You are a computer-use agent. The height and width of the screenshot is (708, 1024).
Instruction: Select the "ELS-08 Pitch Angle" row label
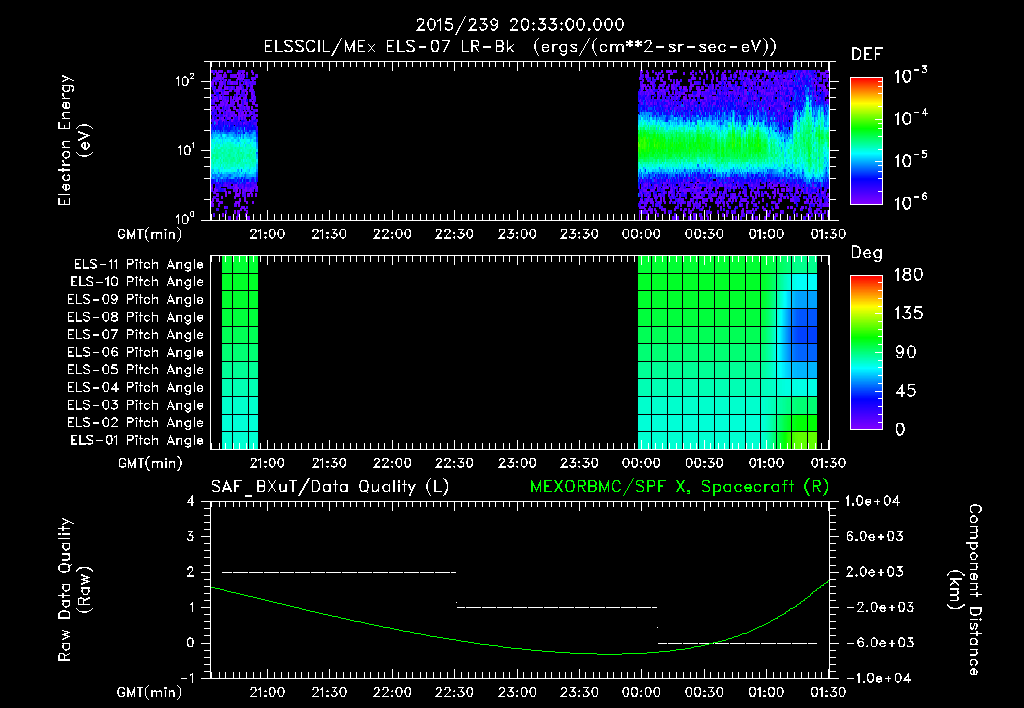click(135, 317)
